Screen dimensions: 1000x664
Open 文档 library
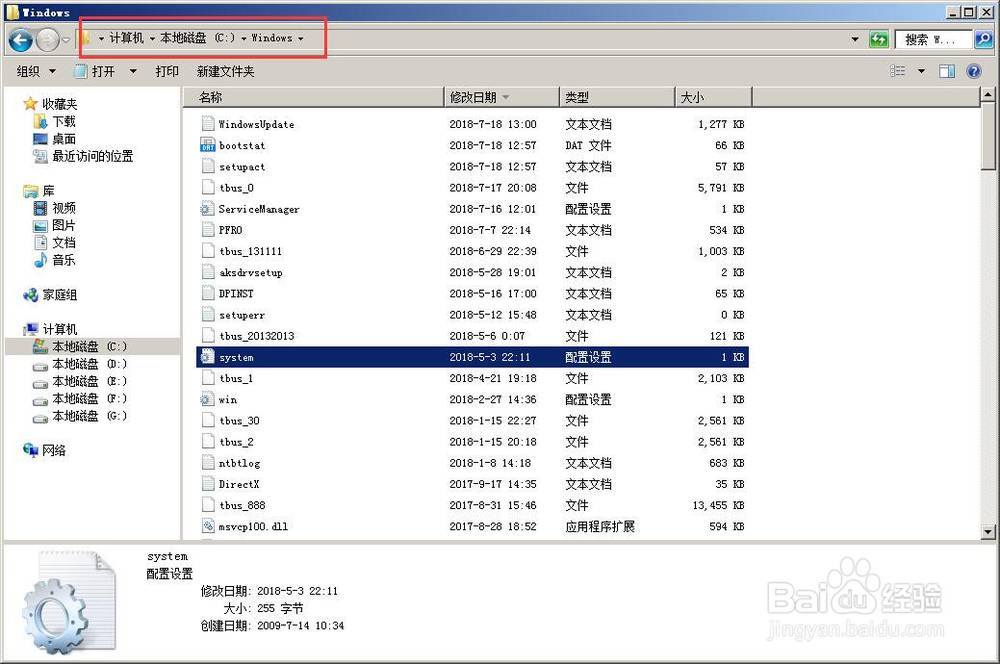[x=55, y=242]
